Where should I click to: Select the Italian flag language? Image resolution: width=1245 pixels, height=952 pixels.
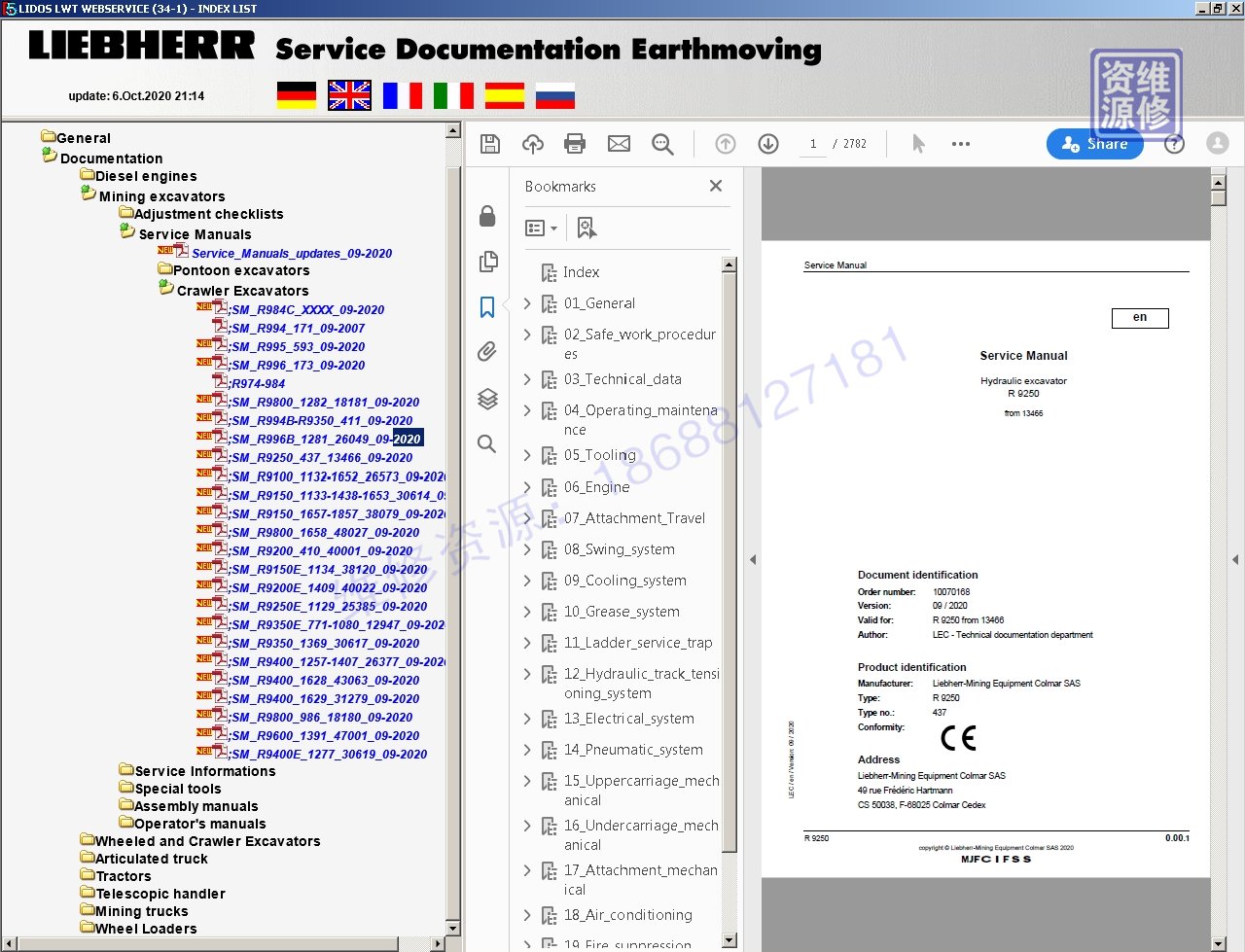[453, 95]
